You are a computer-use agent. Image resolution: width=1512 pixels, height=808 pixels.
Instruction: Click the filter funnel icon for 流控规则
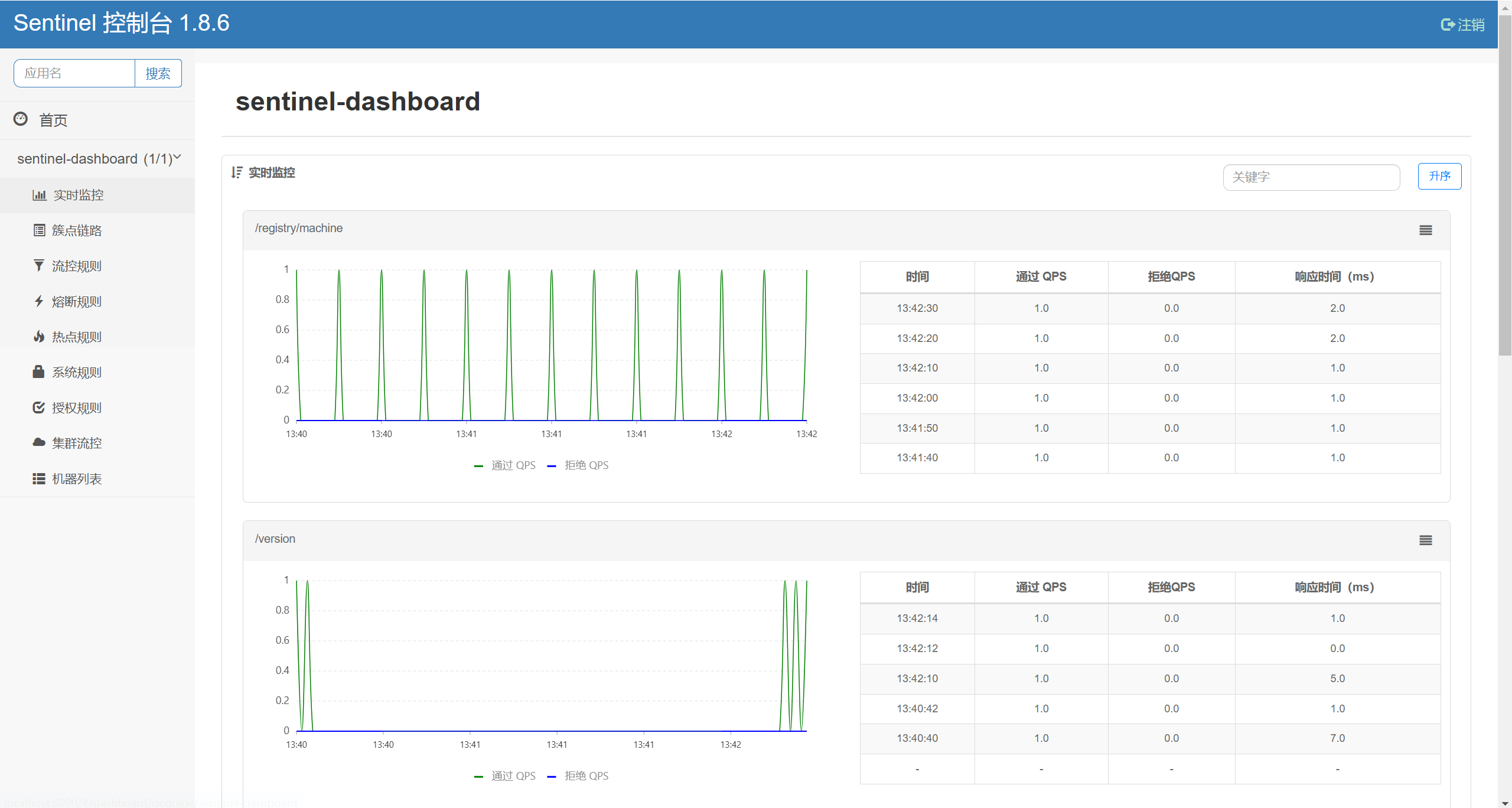point(39,266)
